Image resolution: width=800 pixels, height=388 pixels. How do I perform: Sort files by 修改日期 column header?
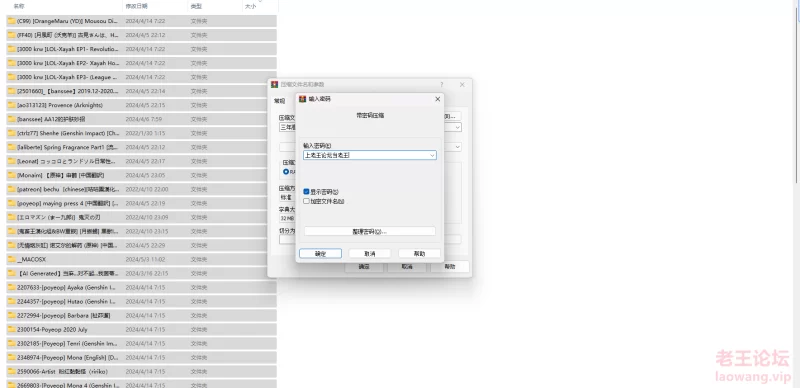[x=137, y=6]
